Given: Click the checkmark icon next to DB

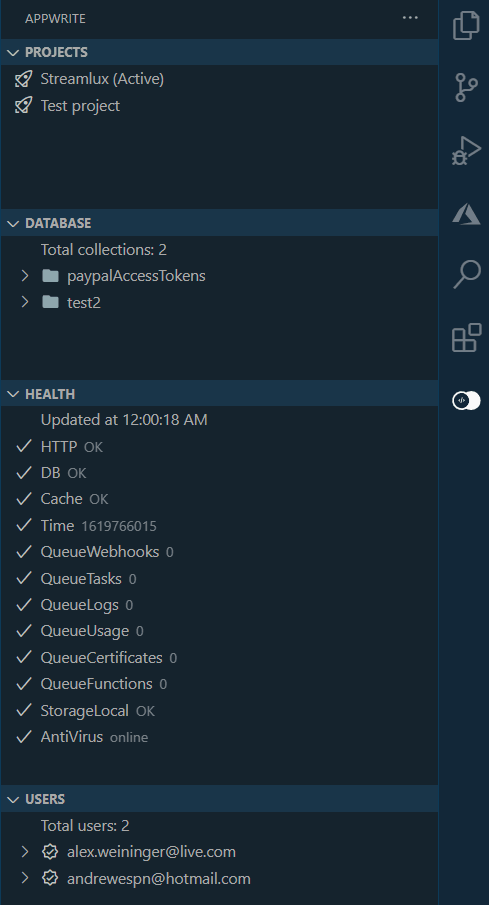Looking at the screenshot, I should (24, 473).
